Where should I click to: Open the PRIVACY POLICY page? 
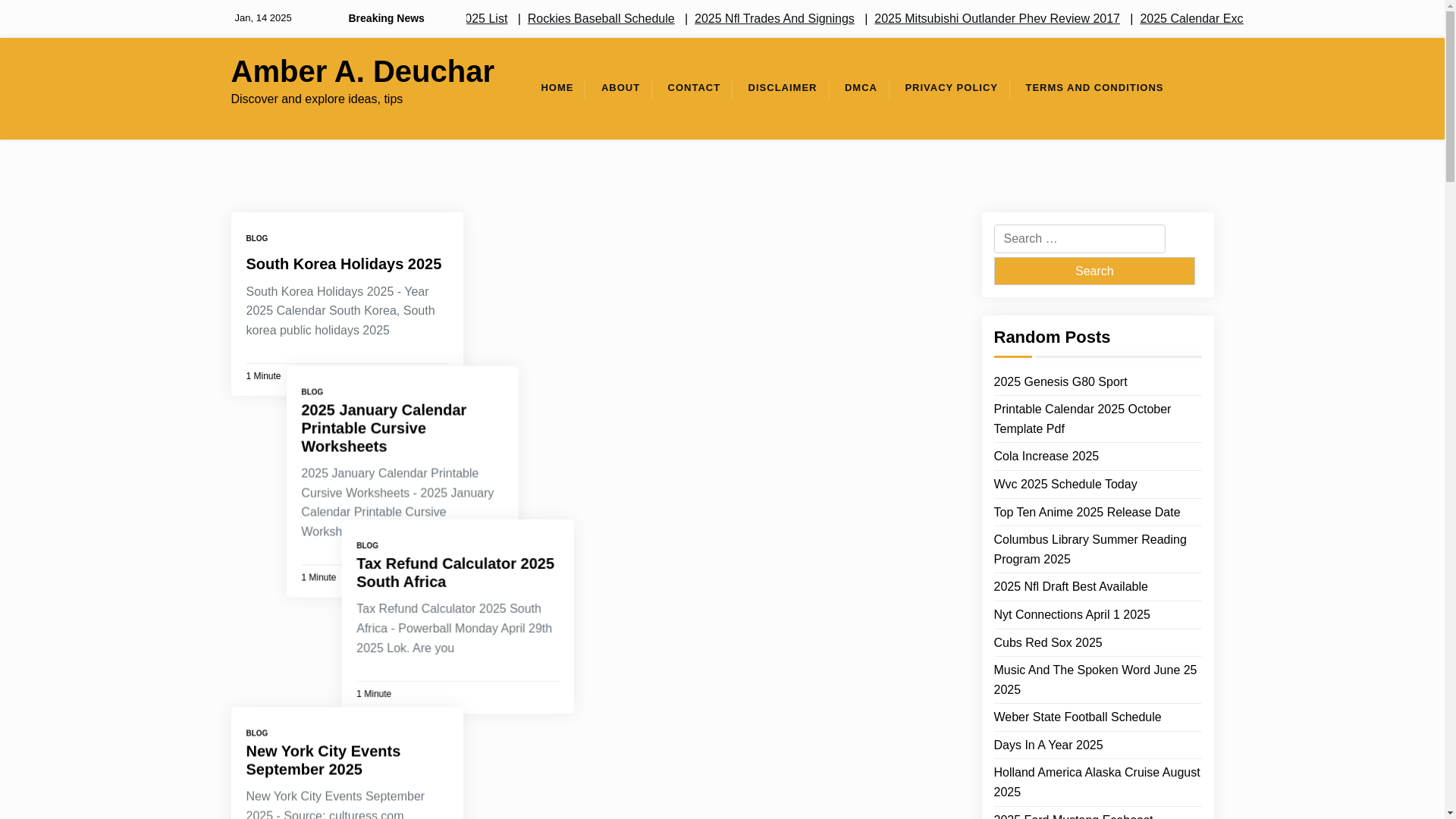coord(951,88)
